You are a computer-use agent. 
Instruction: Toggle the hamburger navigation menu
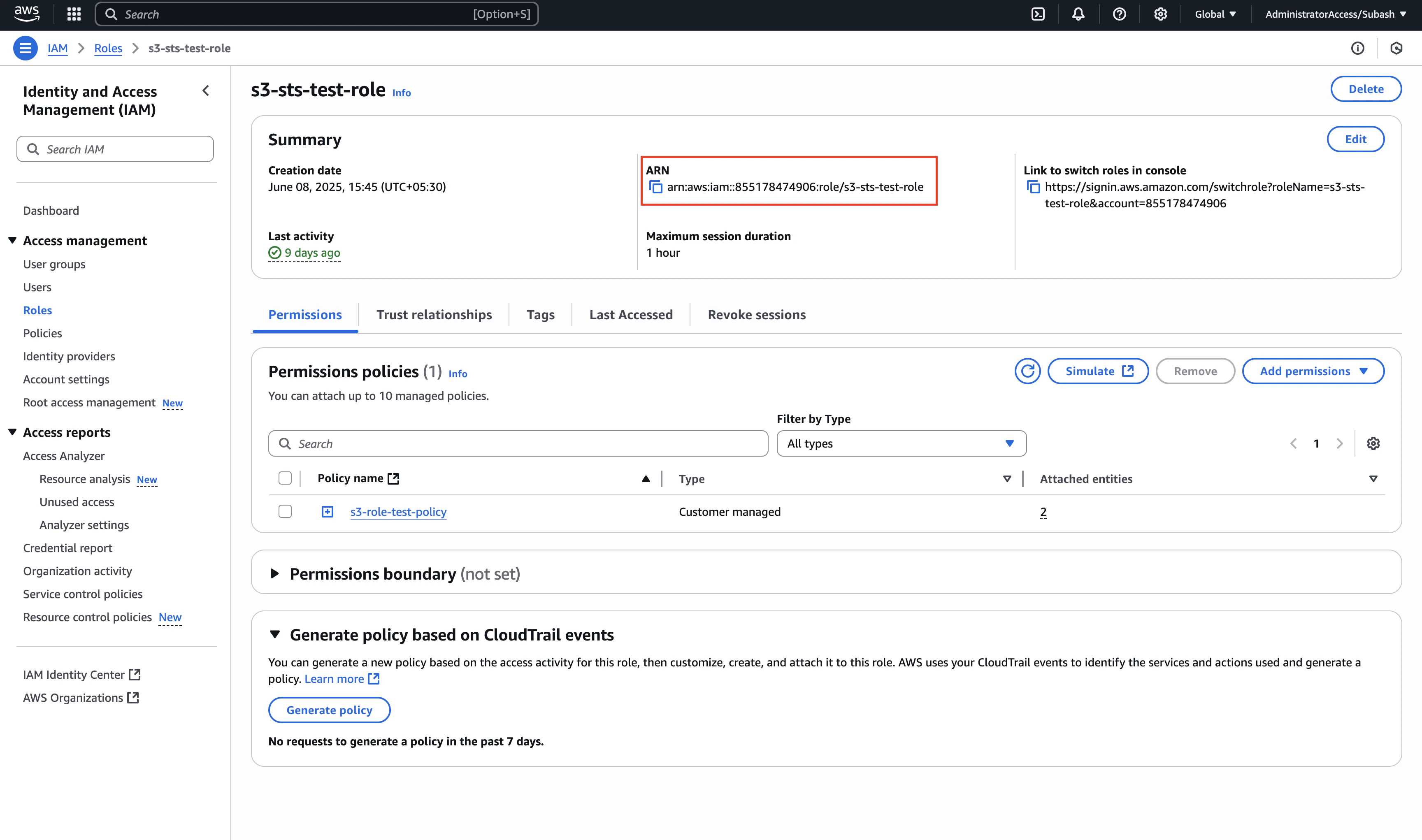tap(26, 48)
